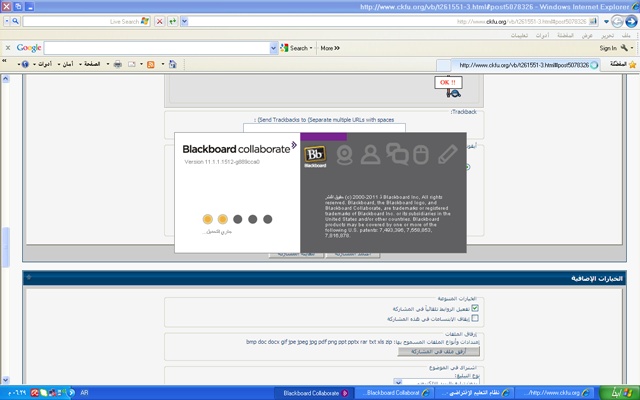Open the الصفحة (Page) command bar dropdown
Viewport: 640px width, 400px height.
(89, 64)
